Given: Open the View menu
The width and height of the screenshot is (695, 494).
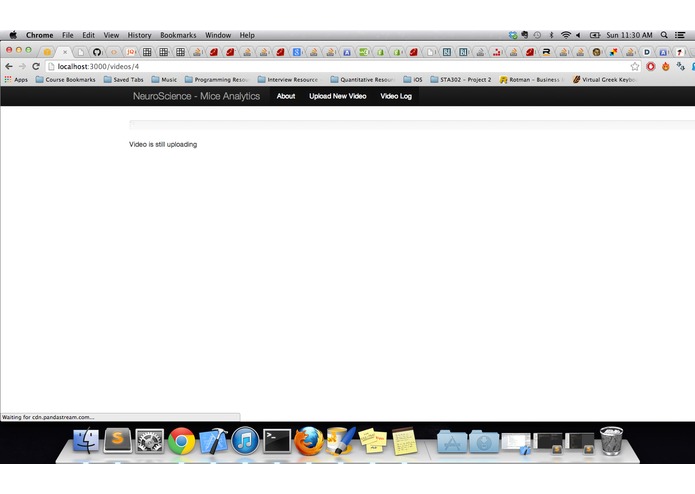Looking at the screenshot, I should click(111, 35).
